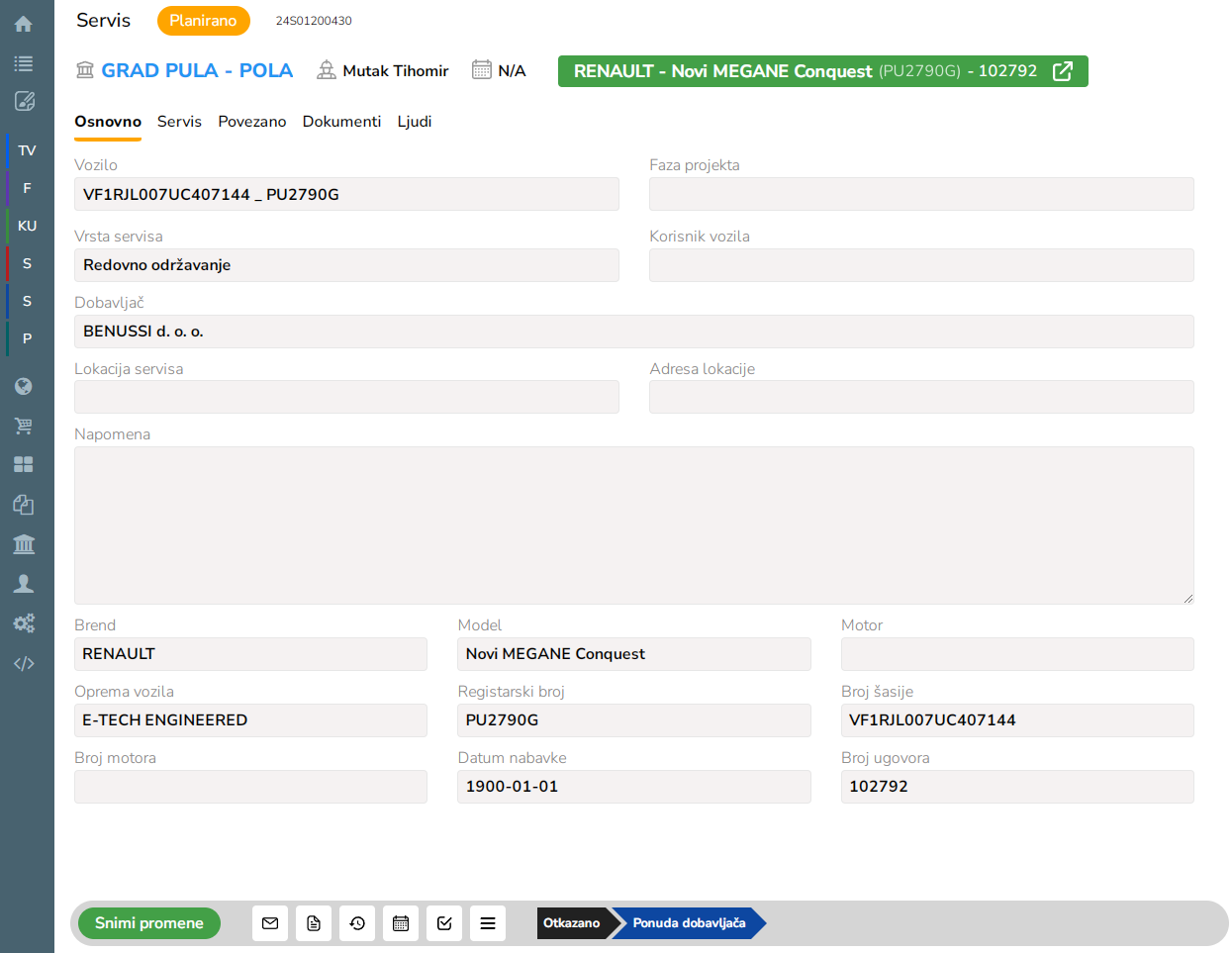The width and height of the screenshot is (1232, 953).
Task: Click the Snimi promene button
Action: [149, 923]
